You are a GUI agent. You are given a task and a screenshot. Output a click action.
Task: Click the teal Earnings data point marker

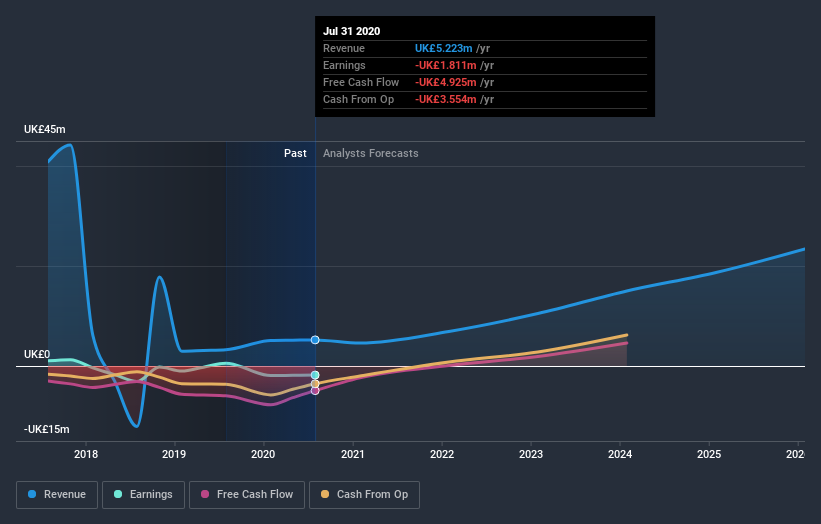tap(315, 375)
